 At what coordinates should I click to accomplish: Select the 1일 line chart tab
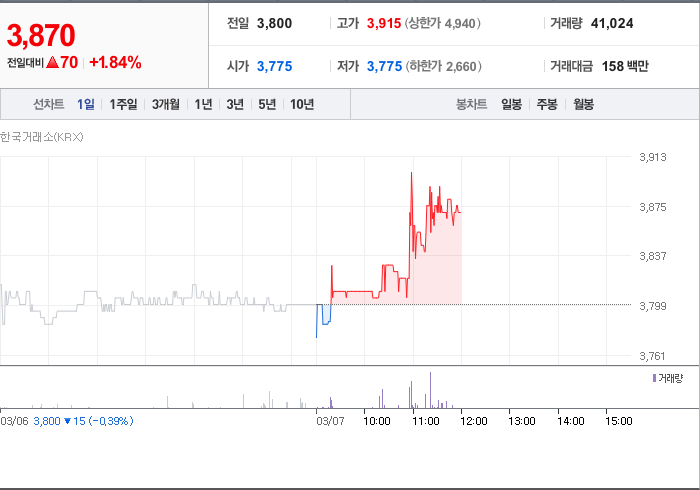coord(86,104)
